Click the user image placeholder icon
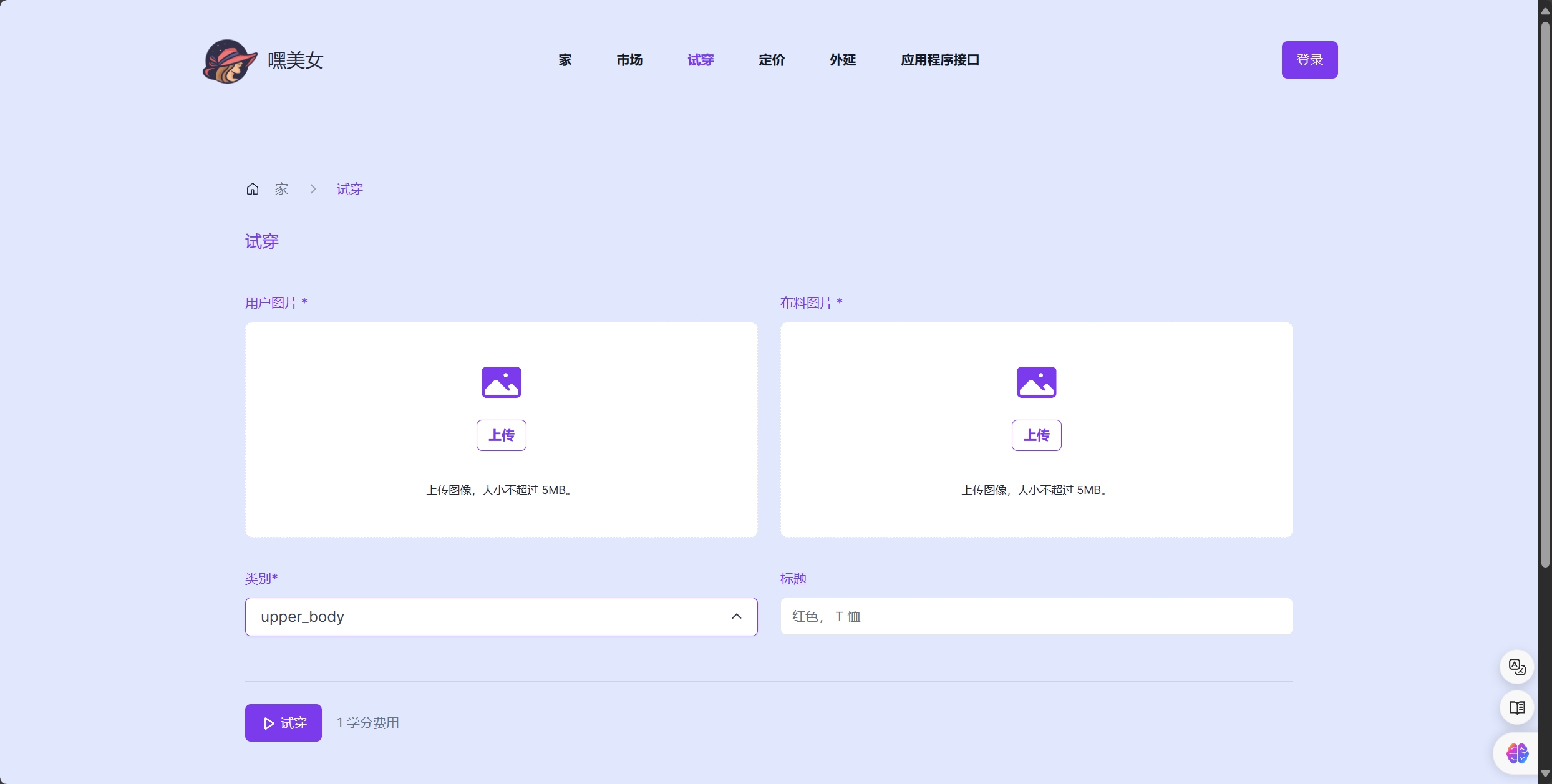The width and height of the screenshot is (1552, 784). pyautogui.click(x=501, y=382)
